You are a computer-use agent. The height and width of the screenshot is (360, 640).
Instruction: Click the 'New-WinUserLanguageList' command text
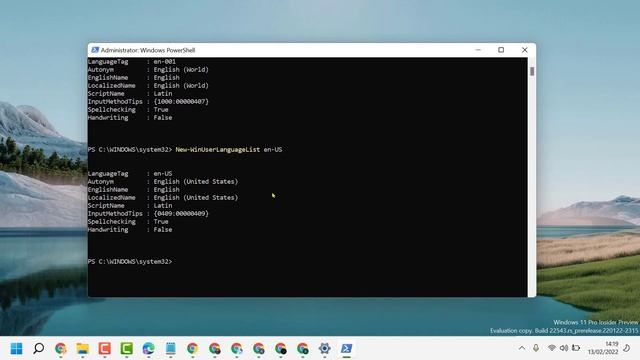(x=218, y=149)
